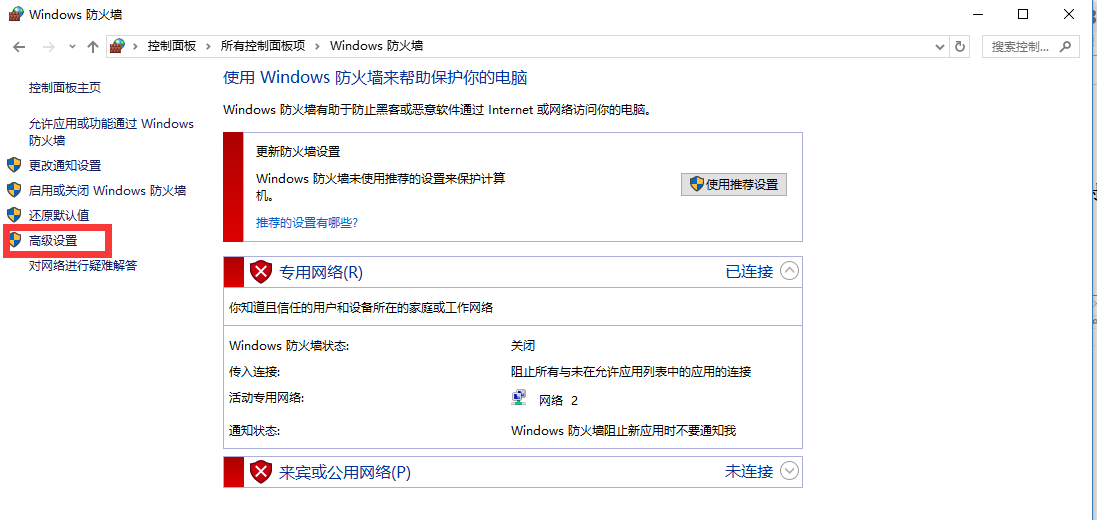Click Windows 防火墙 breadcrumb
Image resolution: width=1097 pixels, height=520 pixels.
pyautogui.click(x=376, y=46)
